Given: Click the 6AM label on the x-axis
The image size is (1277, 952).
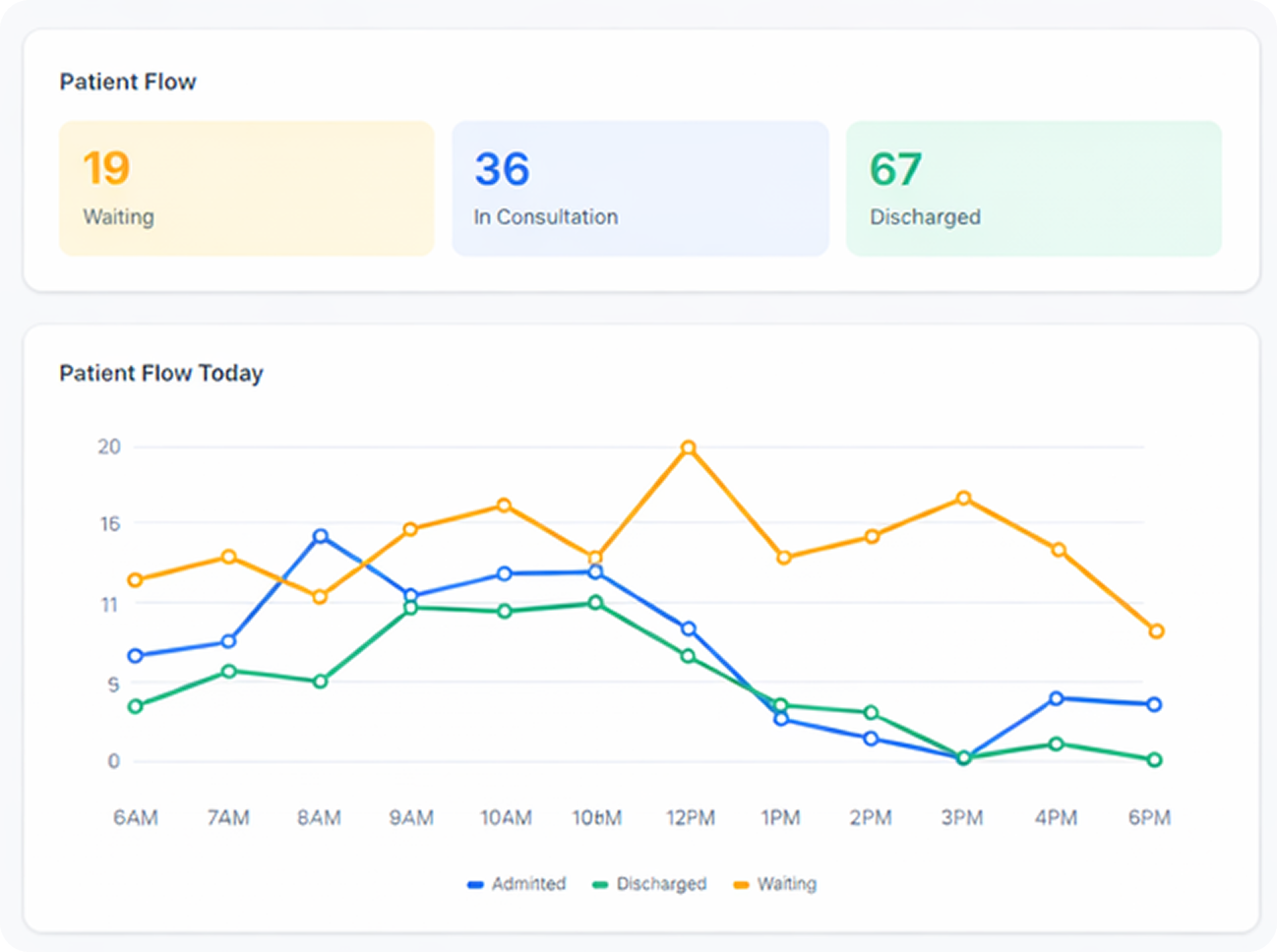Looking at the screenshot, I should tap(136, 818).
